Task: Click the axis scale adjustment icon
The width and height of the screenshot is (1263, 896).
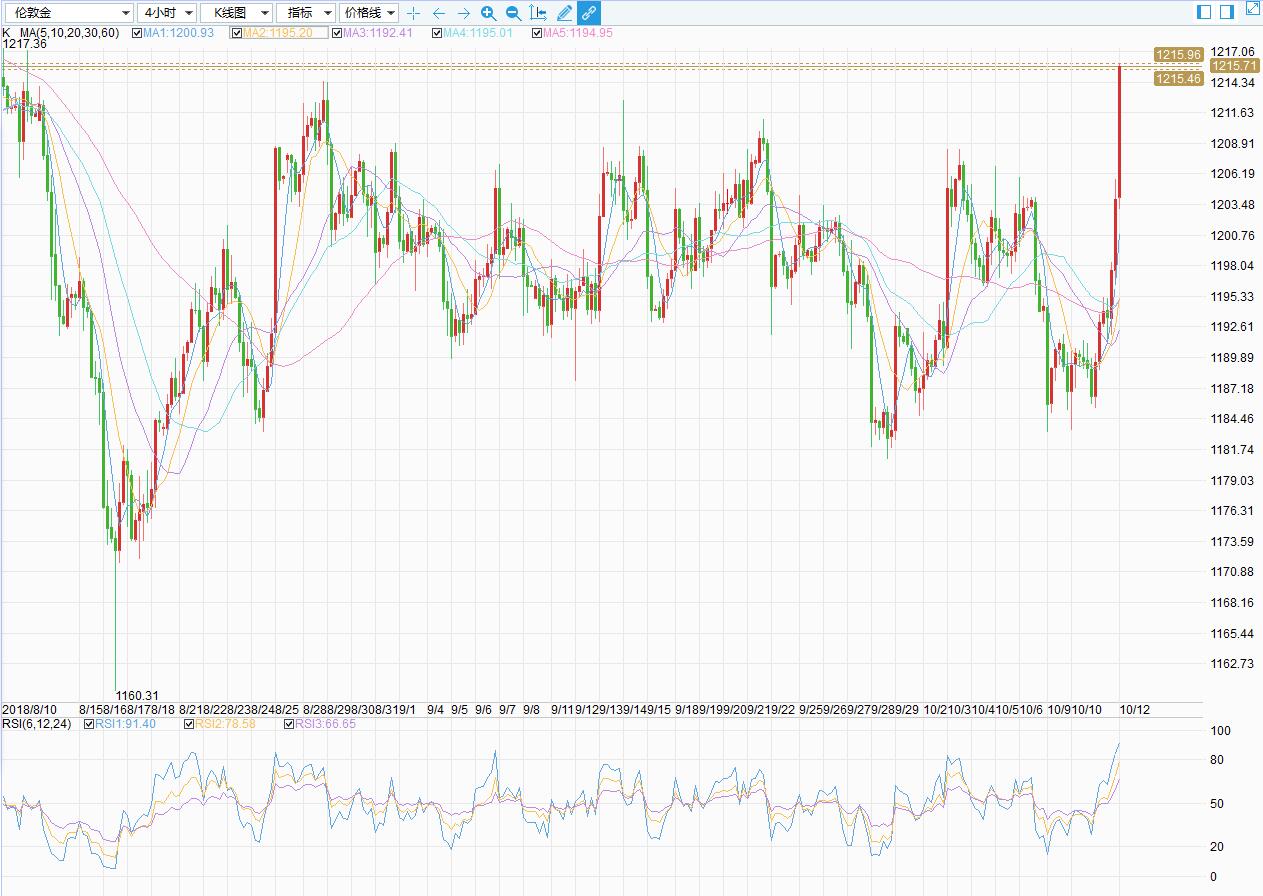Action: pyautogui.click(x=538, y=13)
